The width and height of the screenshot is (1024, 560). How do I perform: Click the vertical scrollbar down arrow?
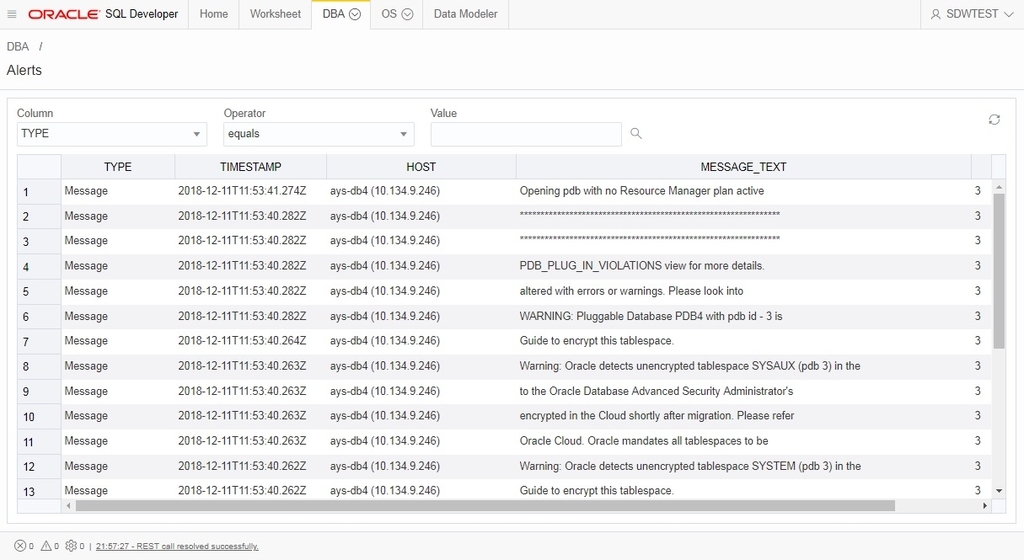[x=999, y=490]
